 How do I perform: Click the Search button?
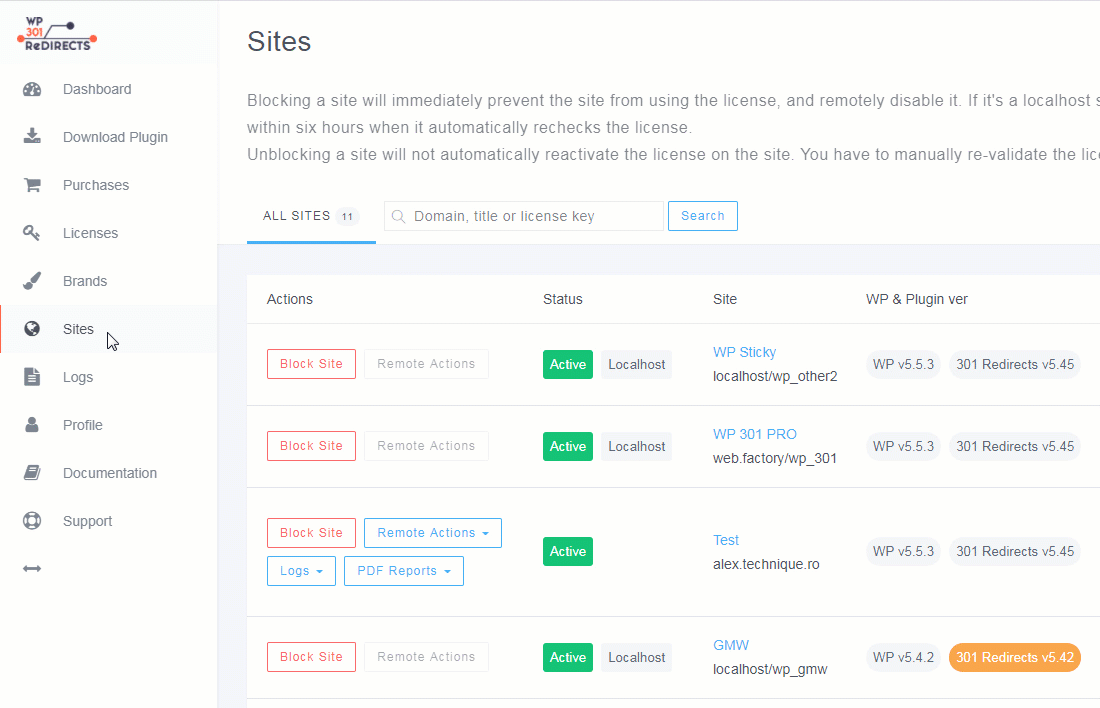click(x=702, y=216)
